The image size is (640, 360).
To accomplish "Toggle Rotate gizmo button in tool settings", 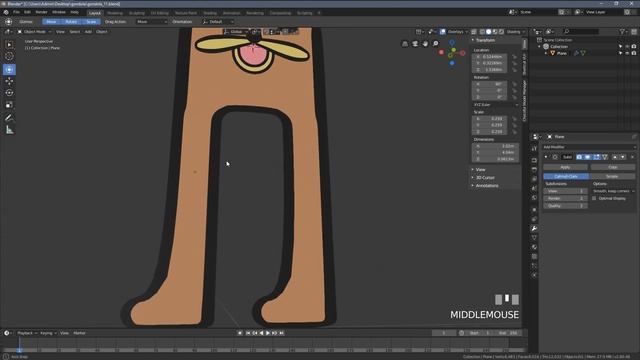I will 71,22.
